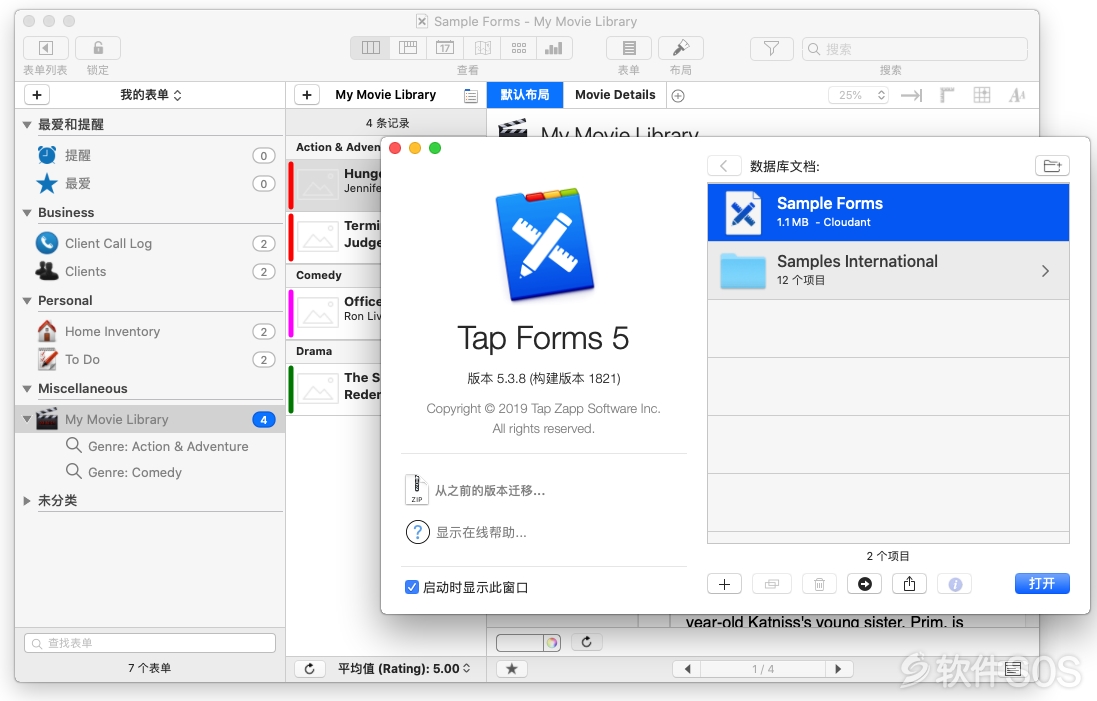Collapse the Business category
This screenshot has width=1097, height=701.
pos(27,213)
